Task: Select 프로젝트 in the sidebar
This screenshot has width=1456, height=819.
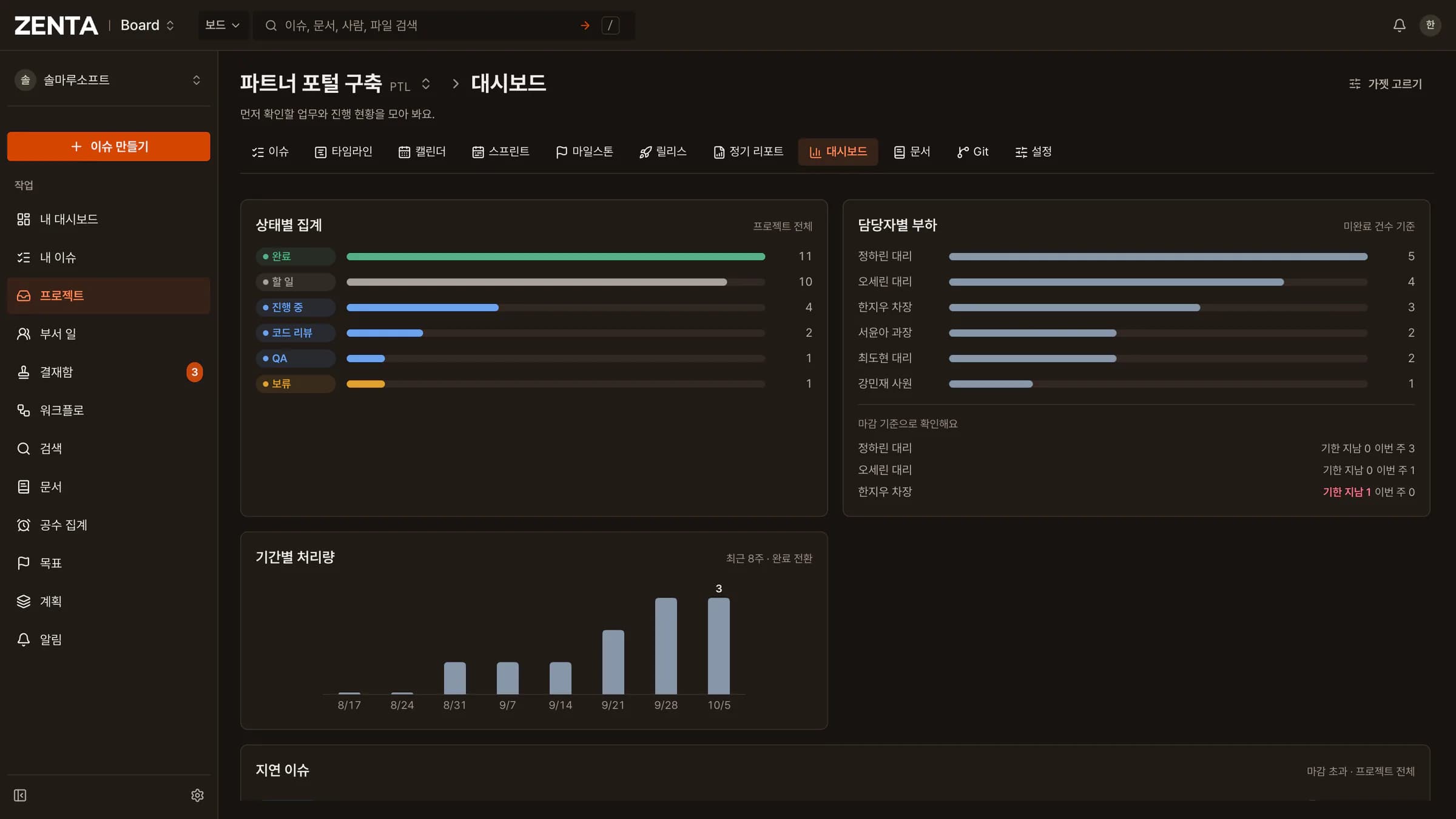Action: point(109,295)
